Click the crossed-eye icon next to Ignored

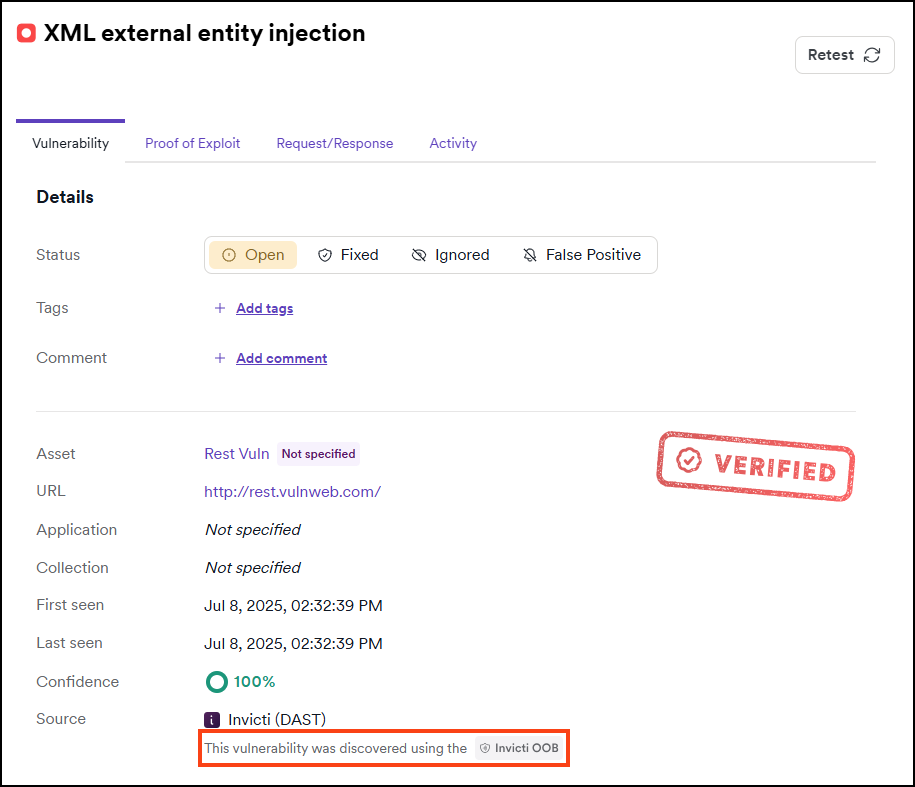[x=418, y=255]
